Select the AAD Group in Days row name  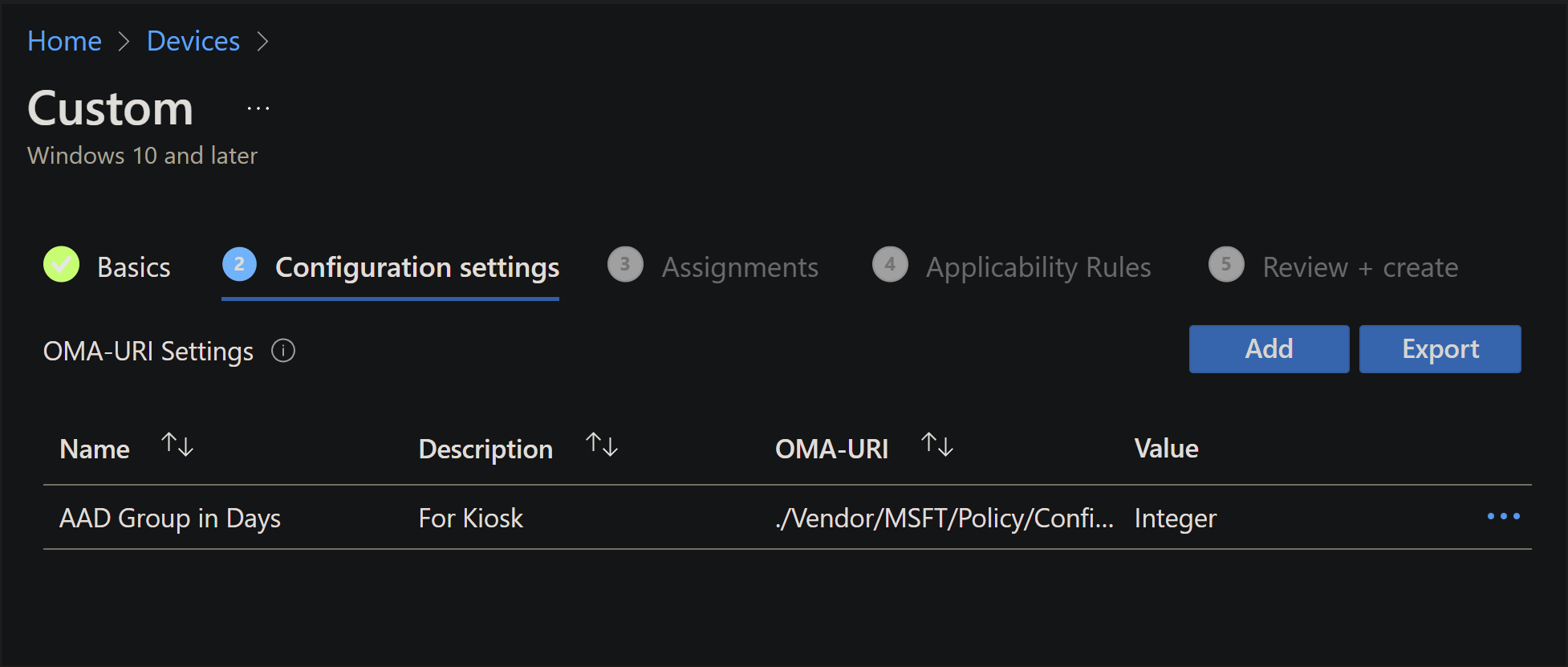[170, 519]
